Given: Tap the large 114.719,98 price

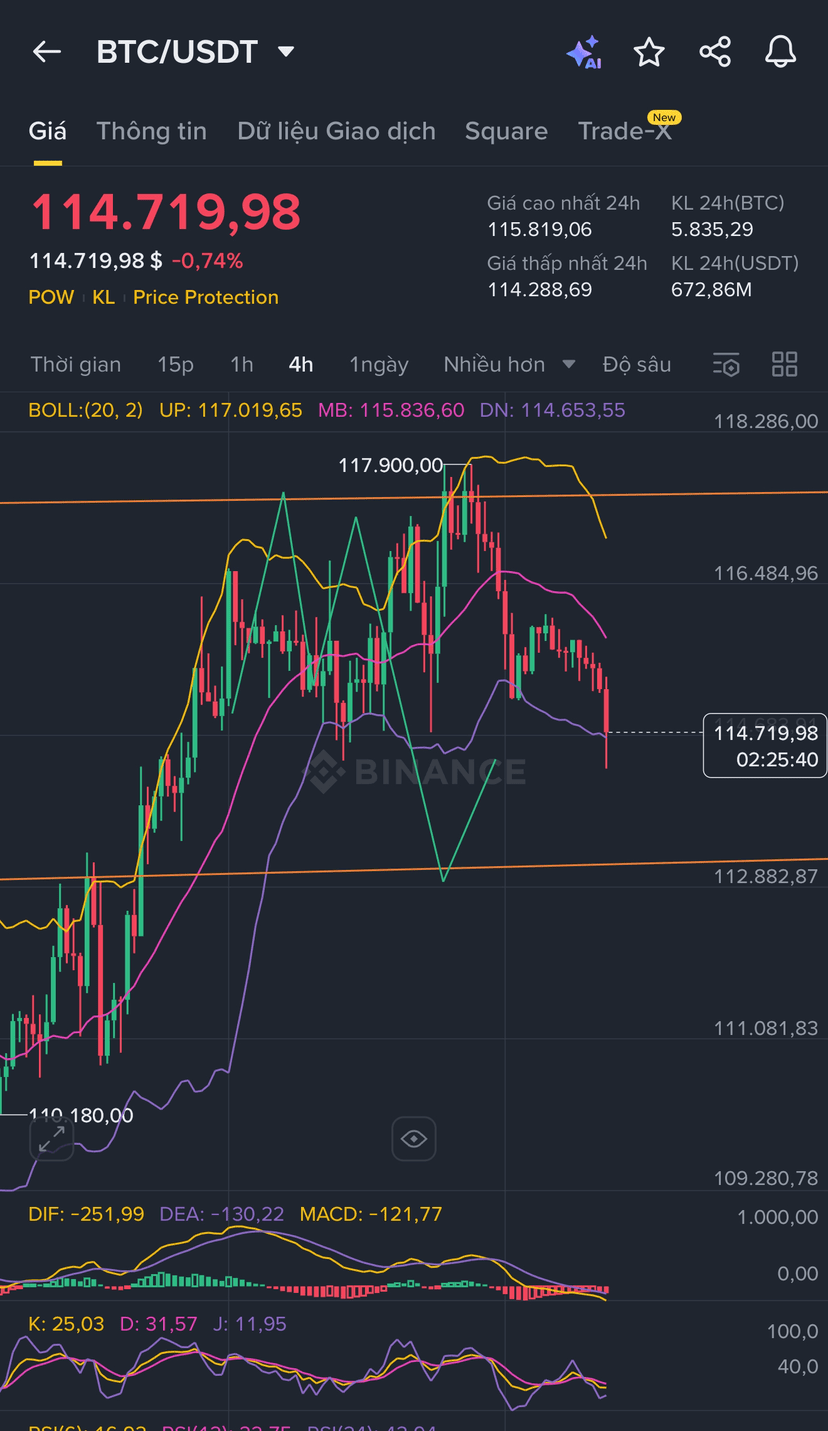Looking at the screenshot, I should pos(165,212).
